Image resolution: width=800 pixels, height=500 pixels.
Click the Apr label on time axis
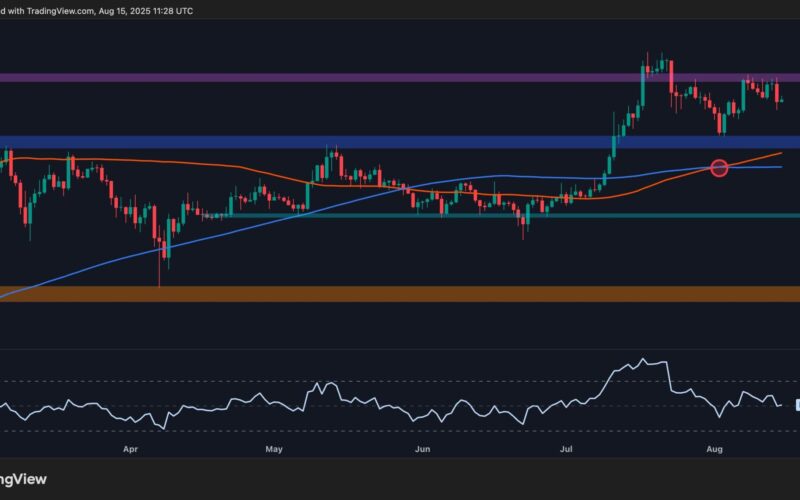pyautogui.click(x=130, y=451)
